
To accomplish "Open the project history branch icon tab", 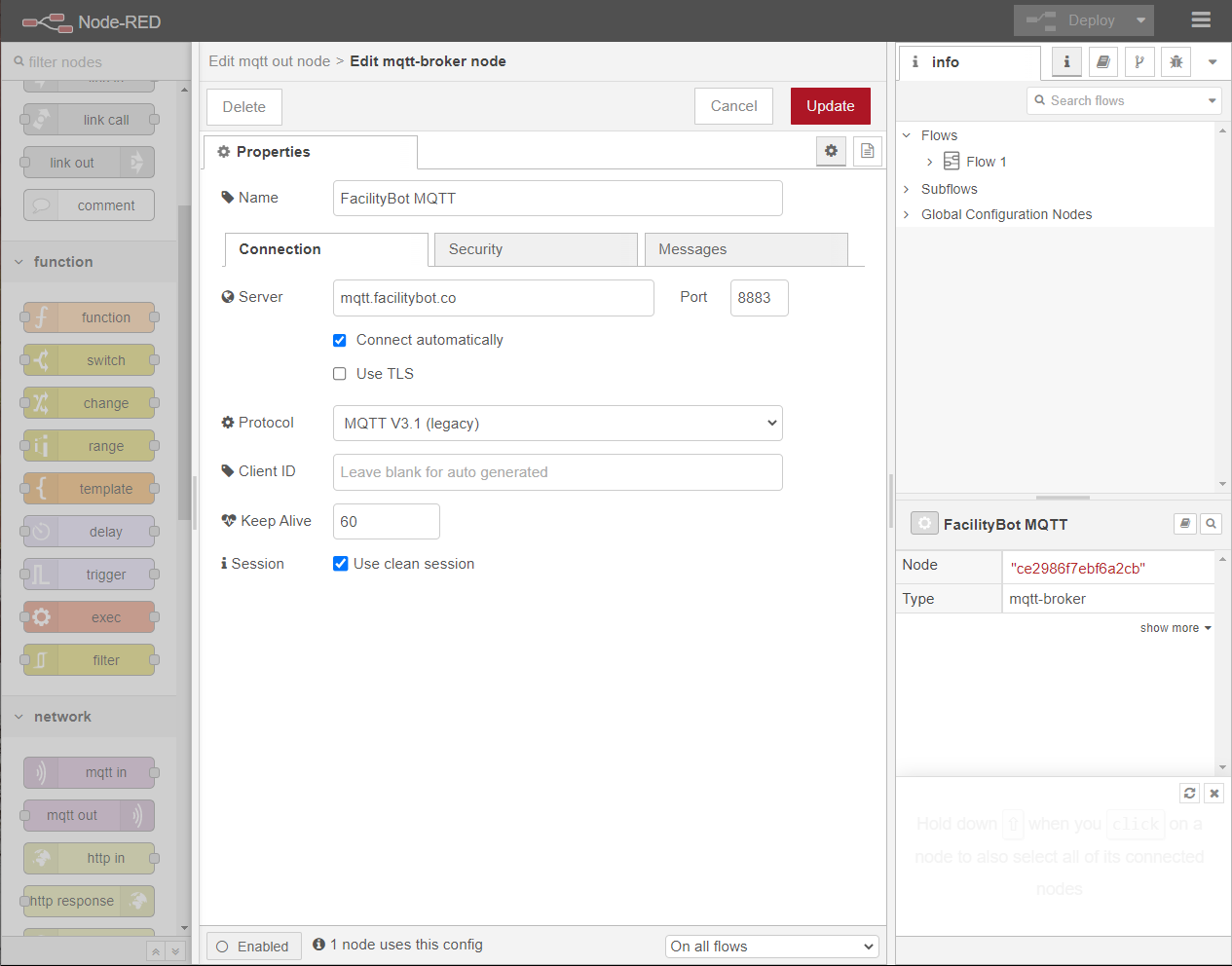I will pyautogui.click(x=1139, y=62).
